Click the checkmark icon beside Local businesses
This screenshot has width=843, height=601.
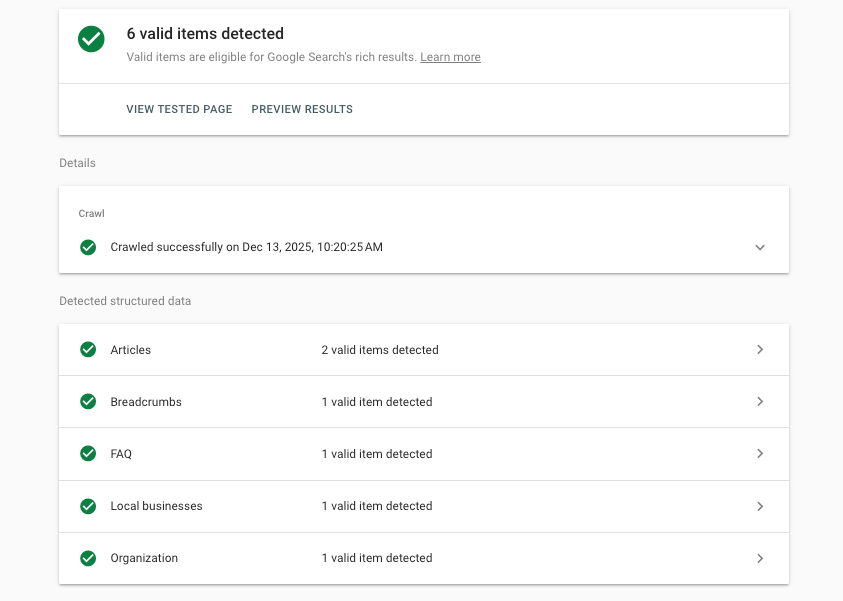(x=88, y=505)
